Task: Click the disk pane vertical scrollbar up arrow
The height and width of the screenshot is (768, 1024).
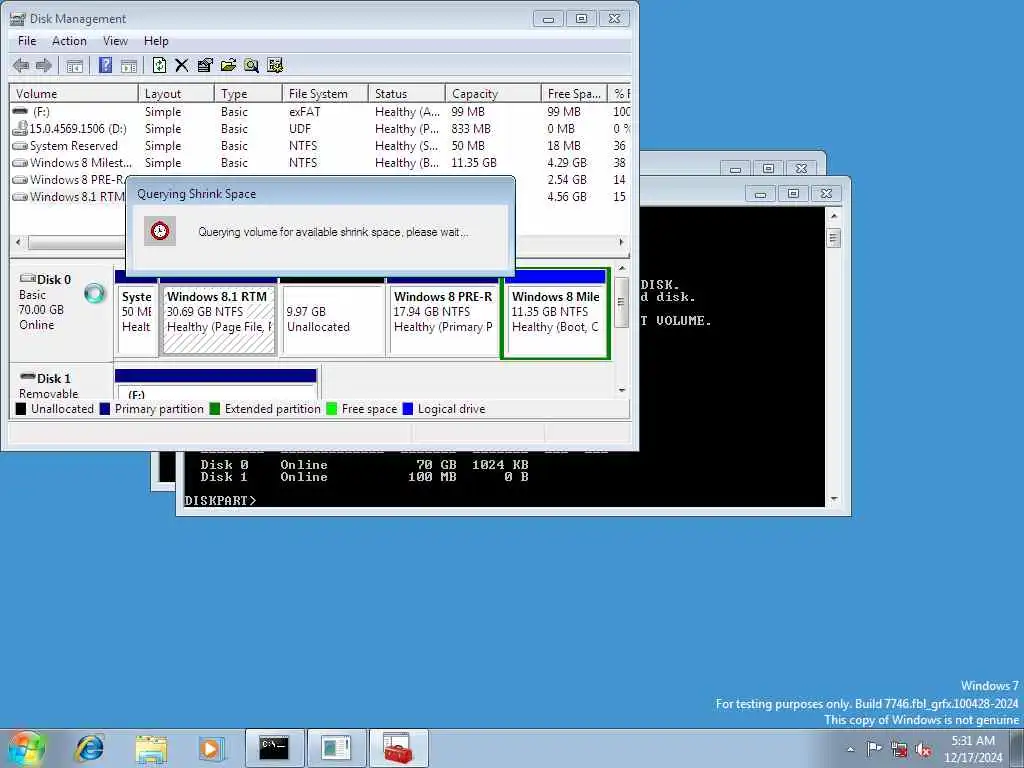Action: (622, 268)
